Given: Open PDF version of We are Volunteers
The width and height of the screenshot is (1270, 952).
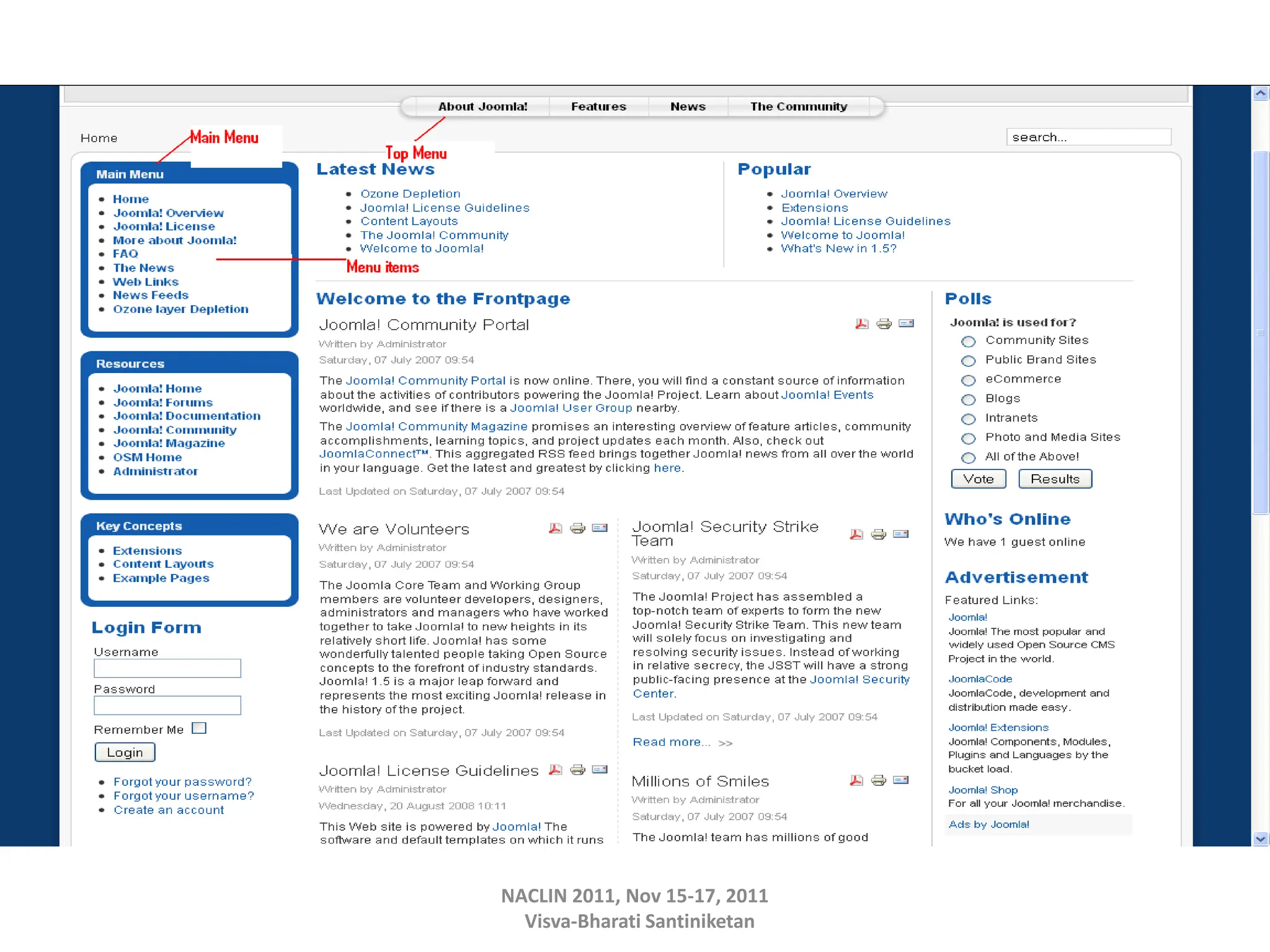Looking at the screenshot, I should (555, 528).
